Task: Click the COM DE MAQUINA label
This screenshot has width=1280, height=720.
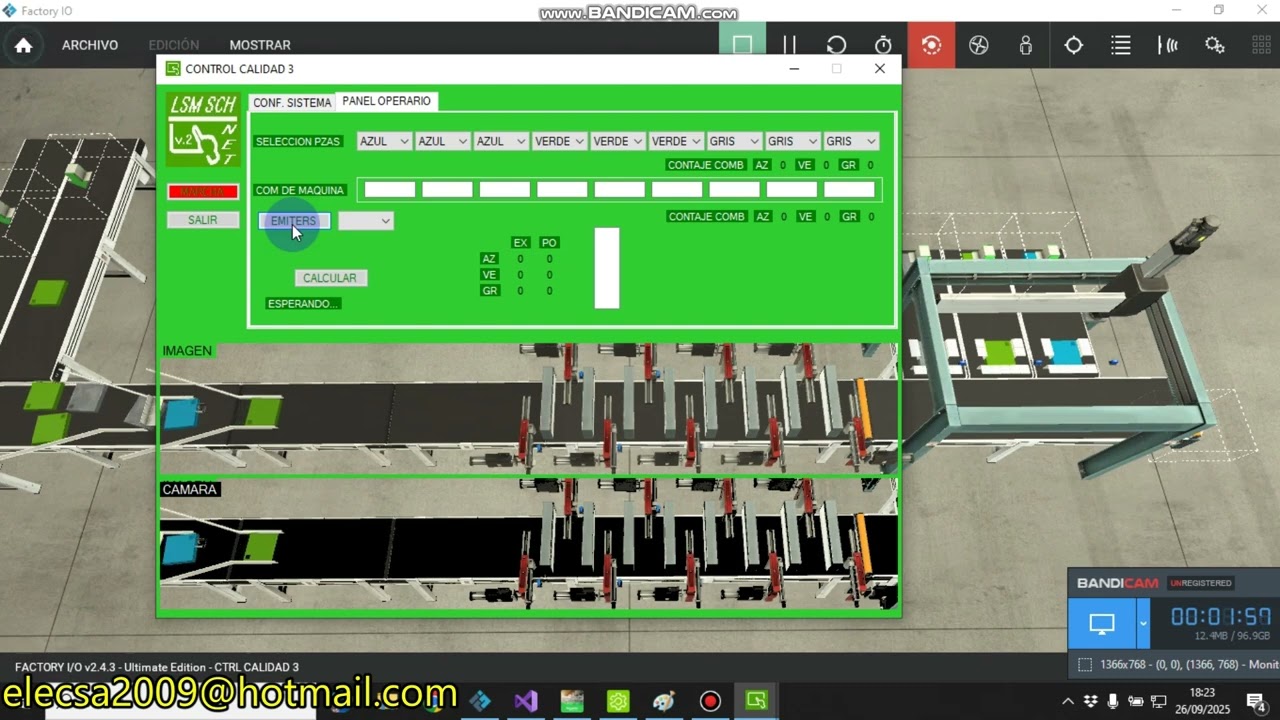Action: tap(300, 190)
